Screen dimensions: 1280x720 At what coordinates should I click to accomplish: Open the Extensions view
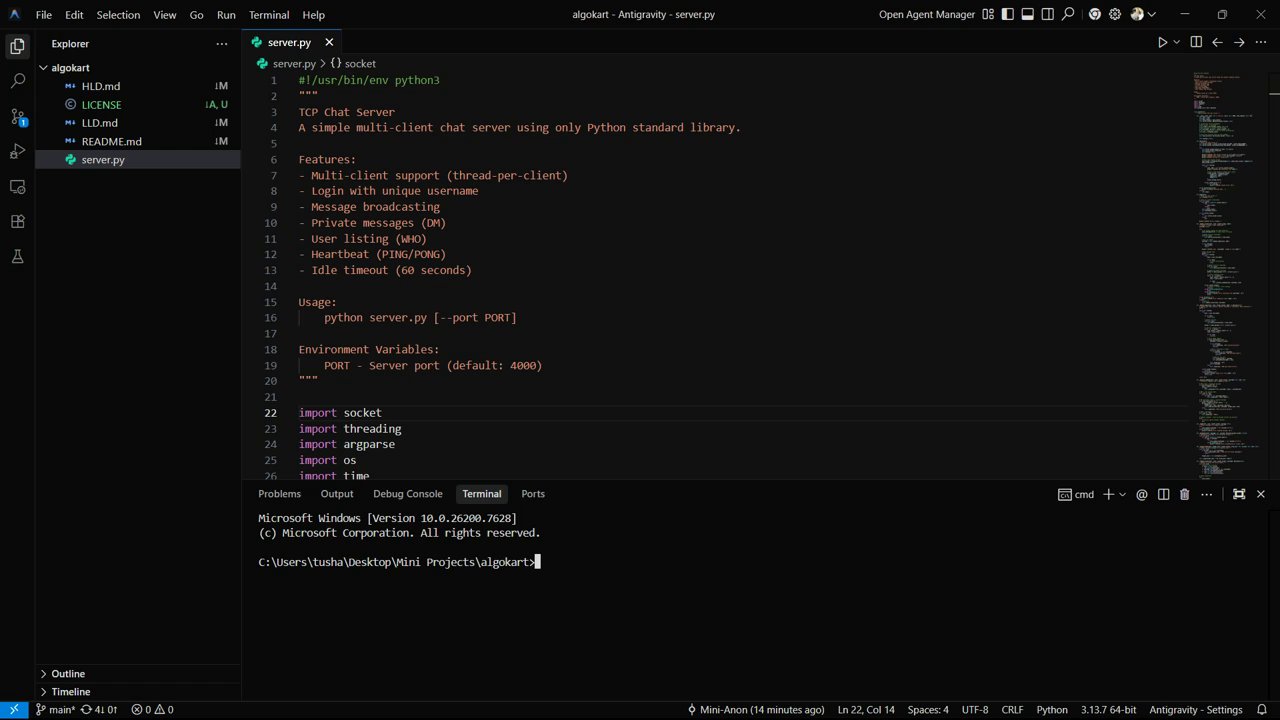[x=17, y=222]
